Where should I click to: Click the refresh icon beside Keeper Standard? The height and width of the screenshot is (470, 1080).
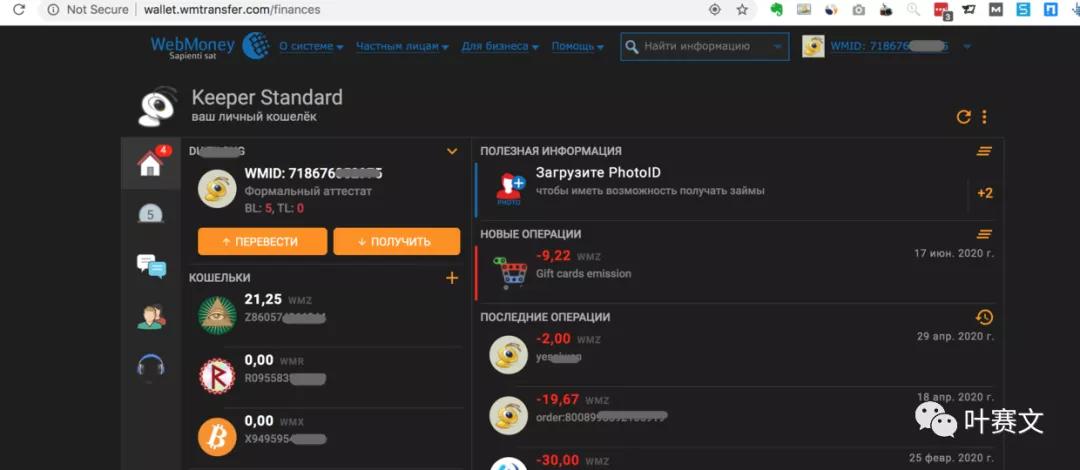coord(964,116)
